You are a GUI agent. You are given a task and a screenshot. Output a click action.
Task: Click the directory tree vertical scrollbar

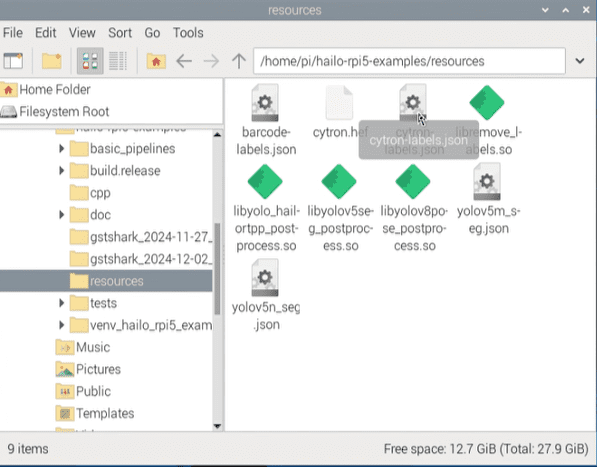click(218, 269)
